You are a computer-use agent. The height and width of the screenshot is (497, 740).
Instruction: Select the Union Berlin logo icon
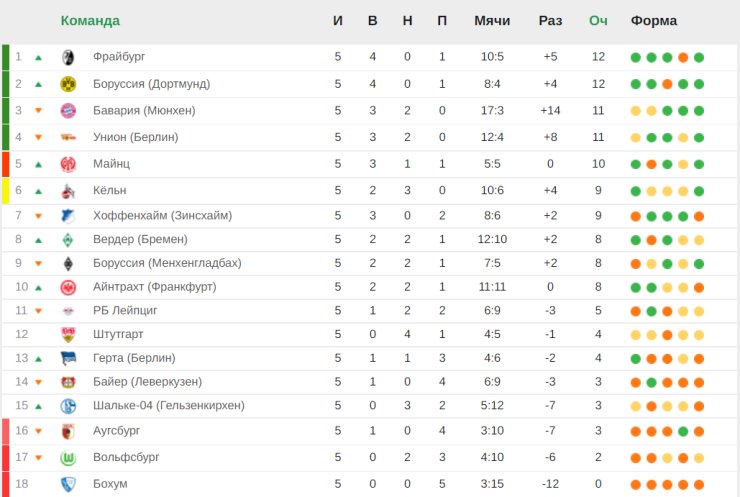pyautogui.click(x=68, y=137)
